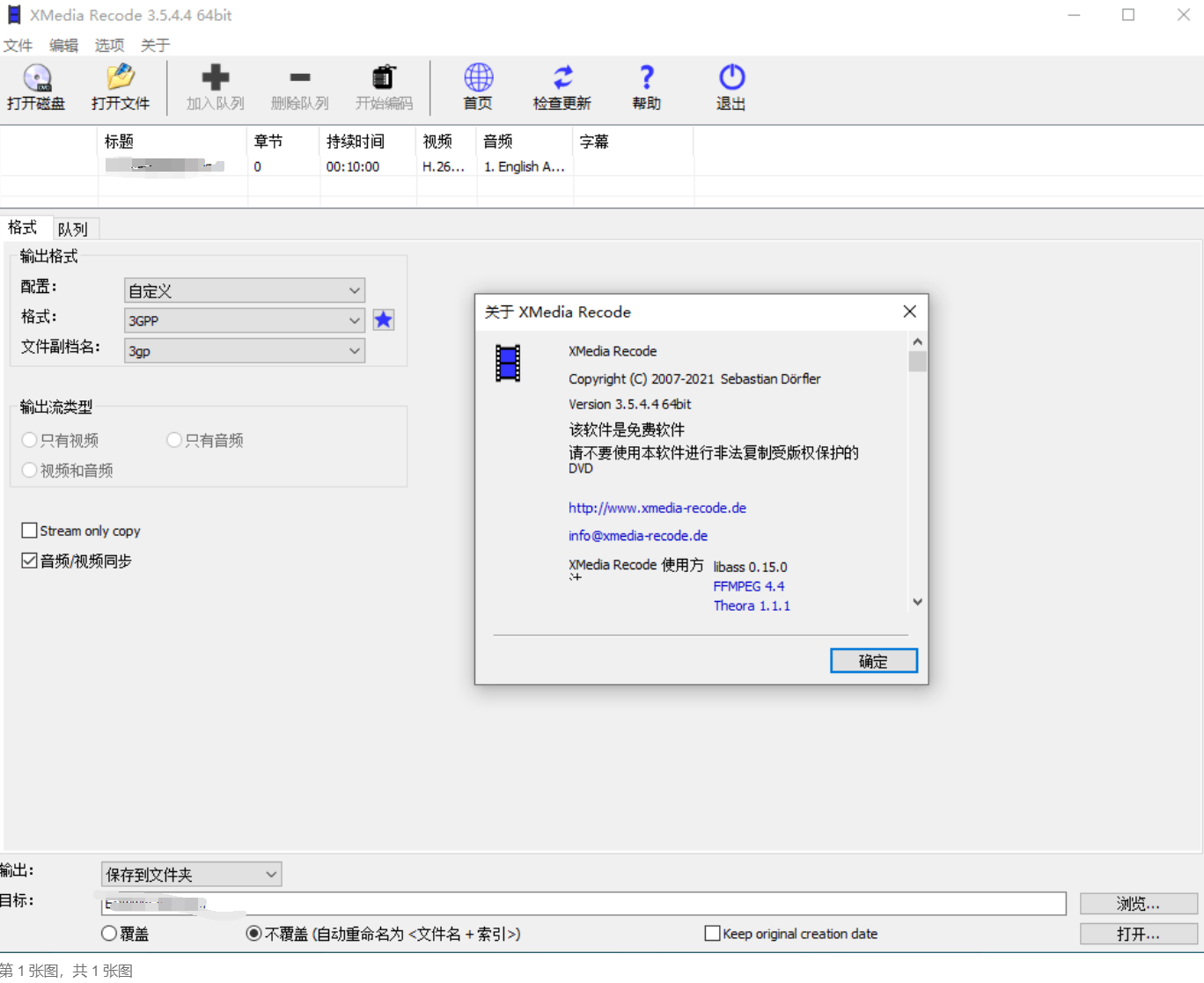Click the 打开文件 (Open File) folder icon

(x=121, y=78)
